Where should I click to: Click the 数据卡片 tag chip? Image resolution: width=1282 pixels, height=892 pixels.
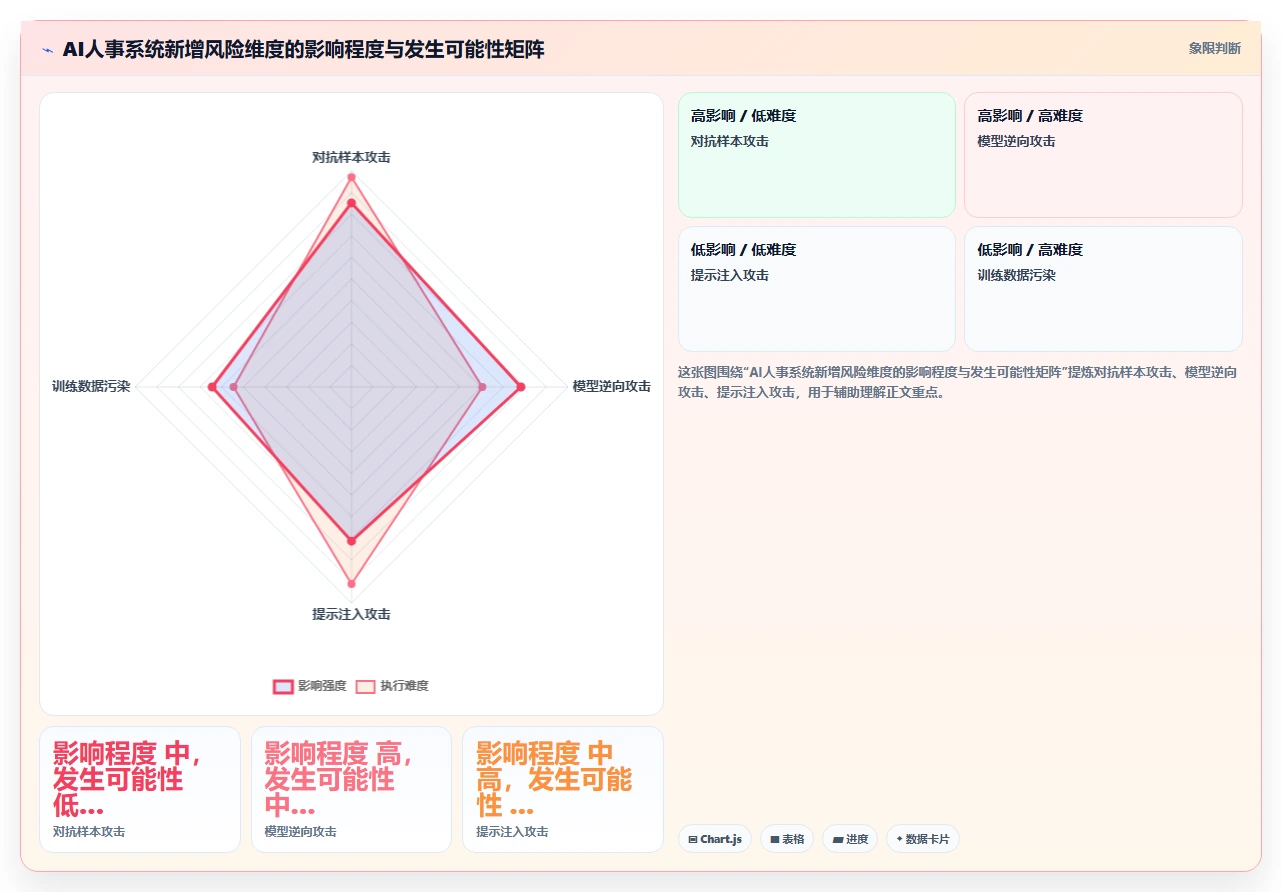[923, 839]
